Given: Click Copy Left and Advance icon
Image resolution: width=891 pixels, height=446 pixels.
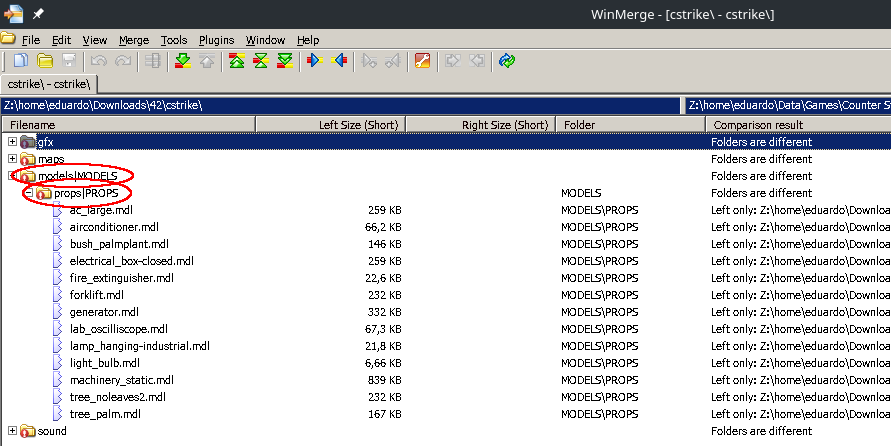Looking at the screenshot, I should pos(393,60).
